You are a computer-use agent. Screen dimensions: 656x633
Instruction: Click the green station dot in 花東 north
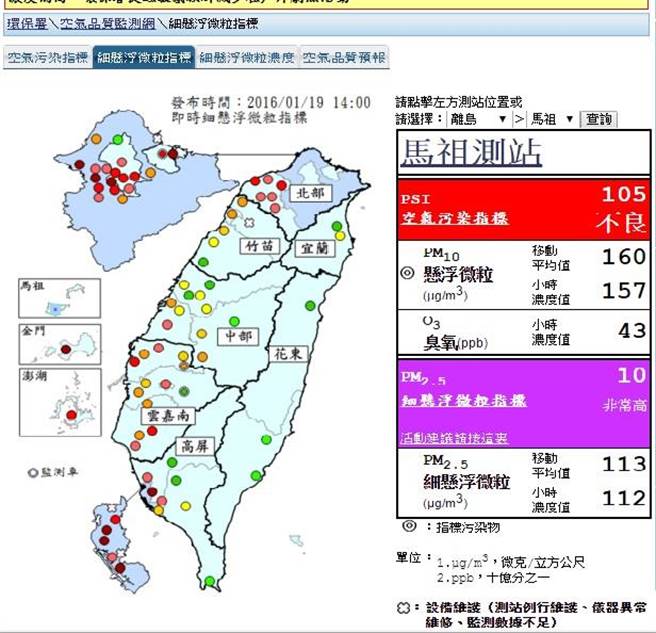310,306
